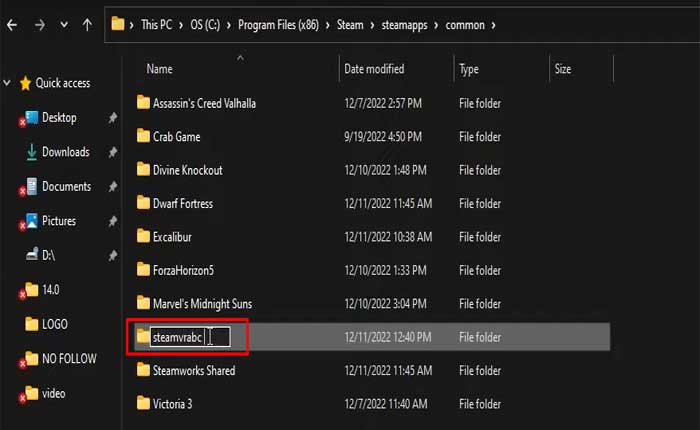The image size is (700, 430).
Task: Select the Excalibur folder icon
Action: (x=143, y=236)
